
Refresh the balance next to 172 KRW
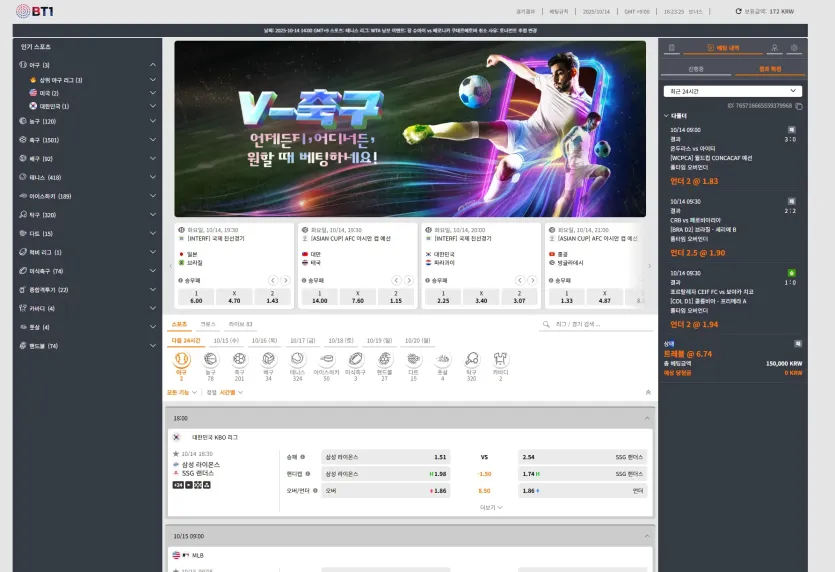[738, 11]
